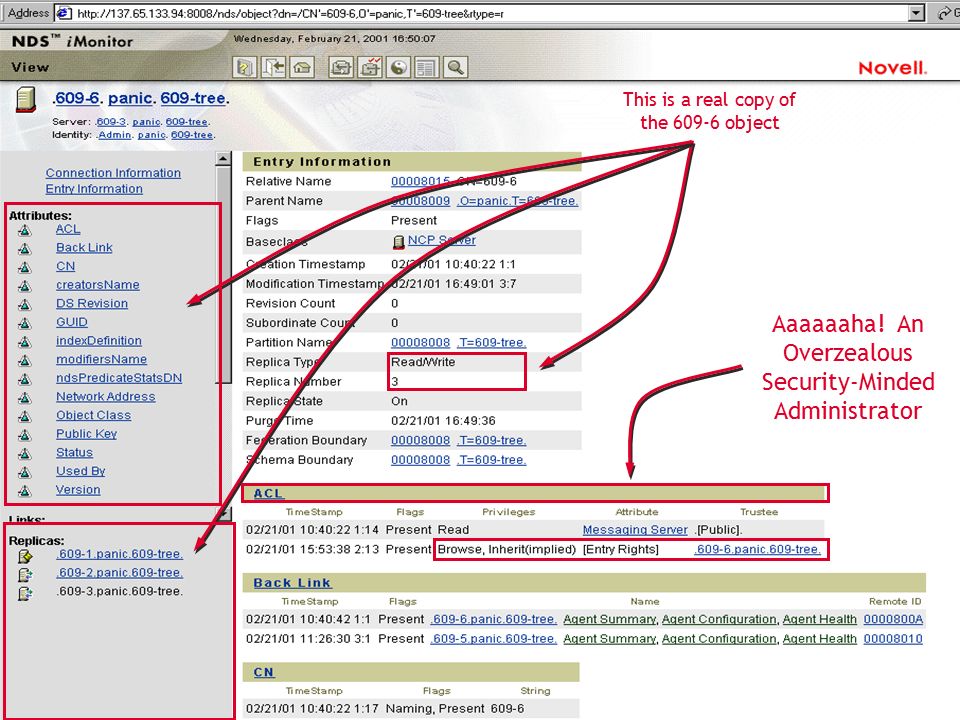This screenshot has width=960, height=720.
Task: Click the Login/Logout door icon
Action: (274, 67)
